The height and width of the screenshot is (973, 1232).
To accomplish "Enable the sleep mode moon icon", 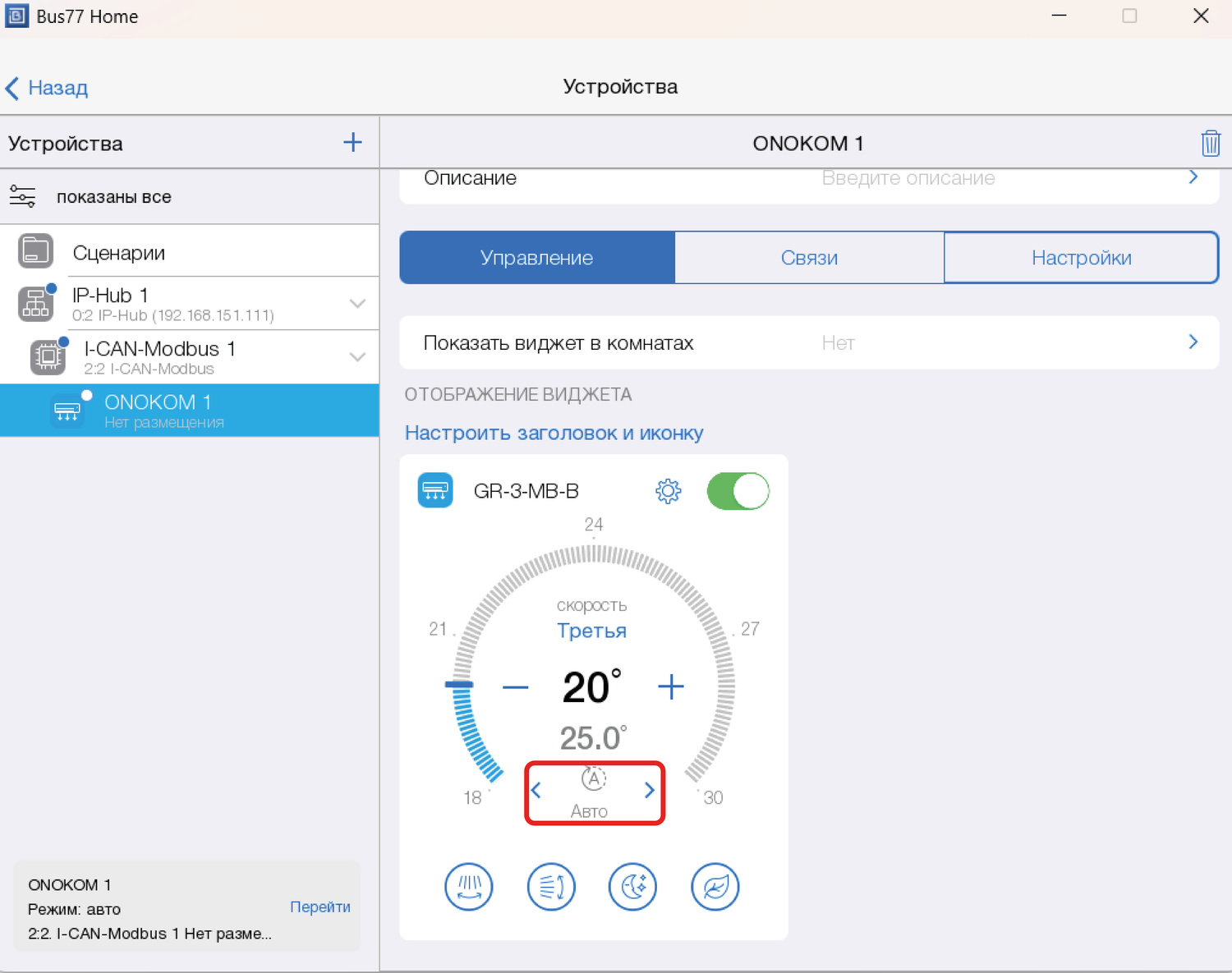I will [632, 887].
